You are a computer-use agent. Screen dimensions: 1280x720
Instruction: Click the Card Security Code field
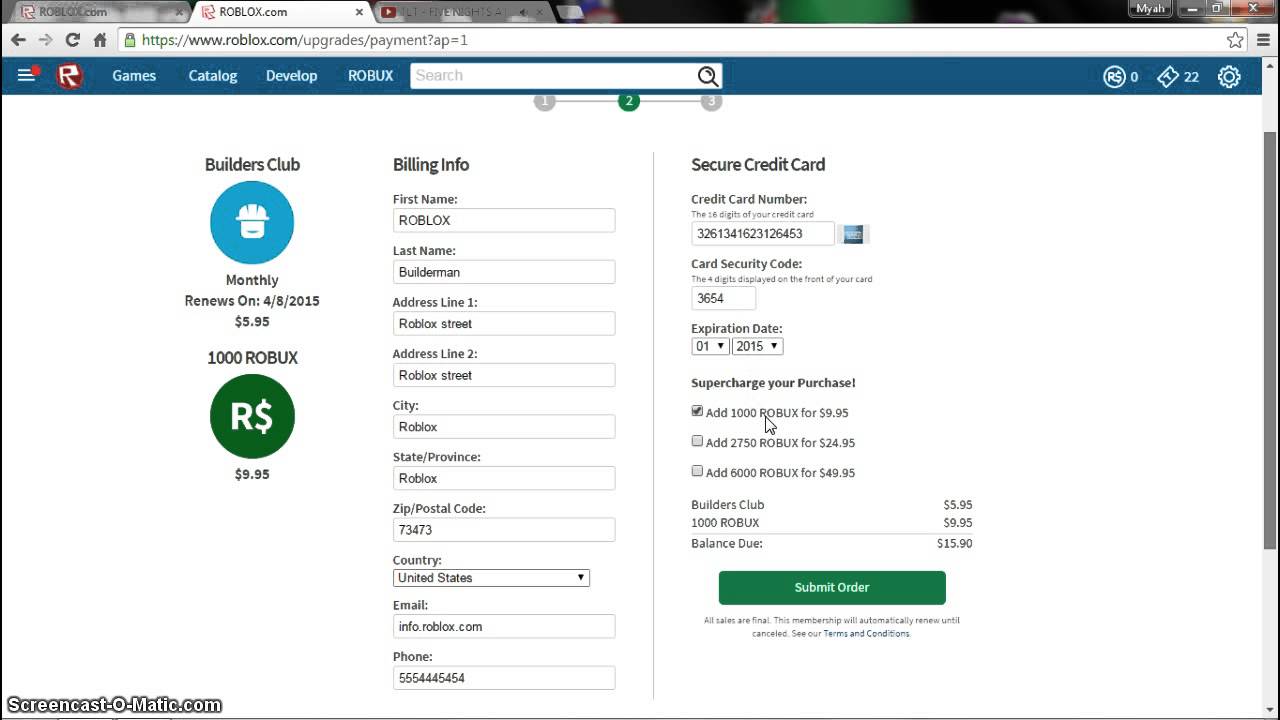[723, 298]
